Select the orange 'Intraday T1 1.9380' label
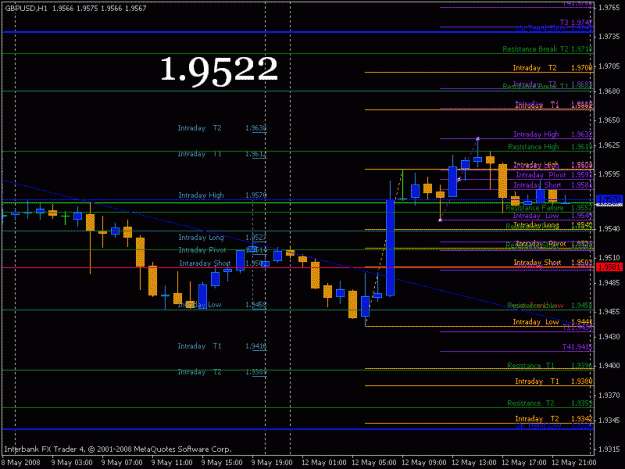 pos(554,381)
